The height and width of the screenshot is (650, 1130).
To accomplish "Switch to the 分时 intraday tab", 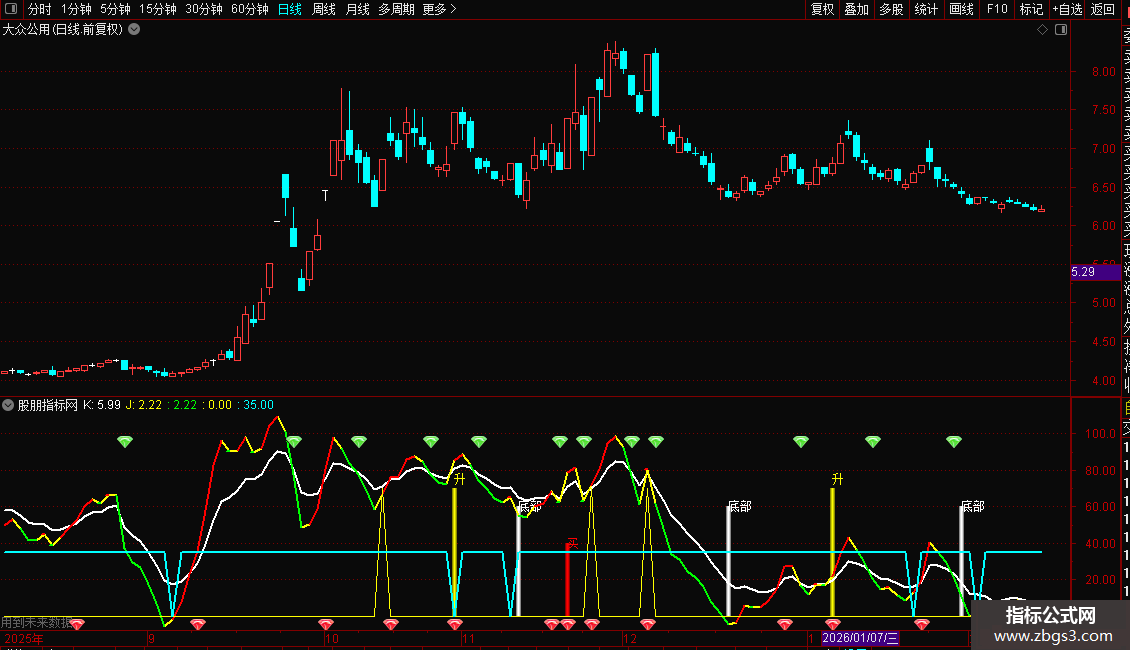I will (x=39, y=9).
